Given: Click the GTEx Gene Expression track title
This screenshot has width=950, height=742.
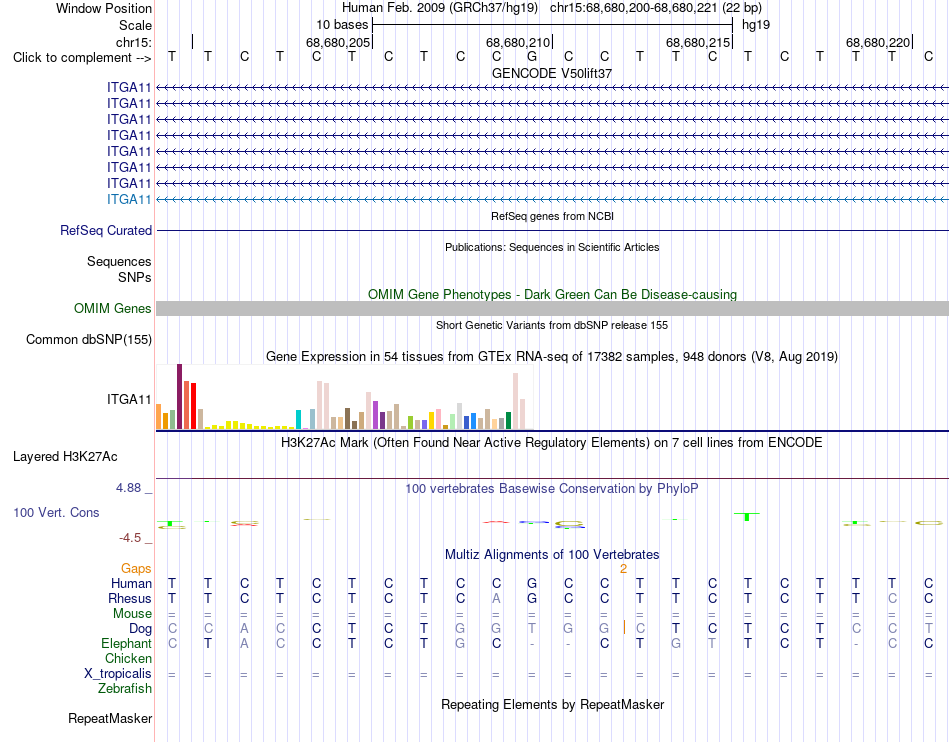Looking at the screenshot, I should 552,357.
